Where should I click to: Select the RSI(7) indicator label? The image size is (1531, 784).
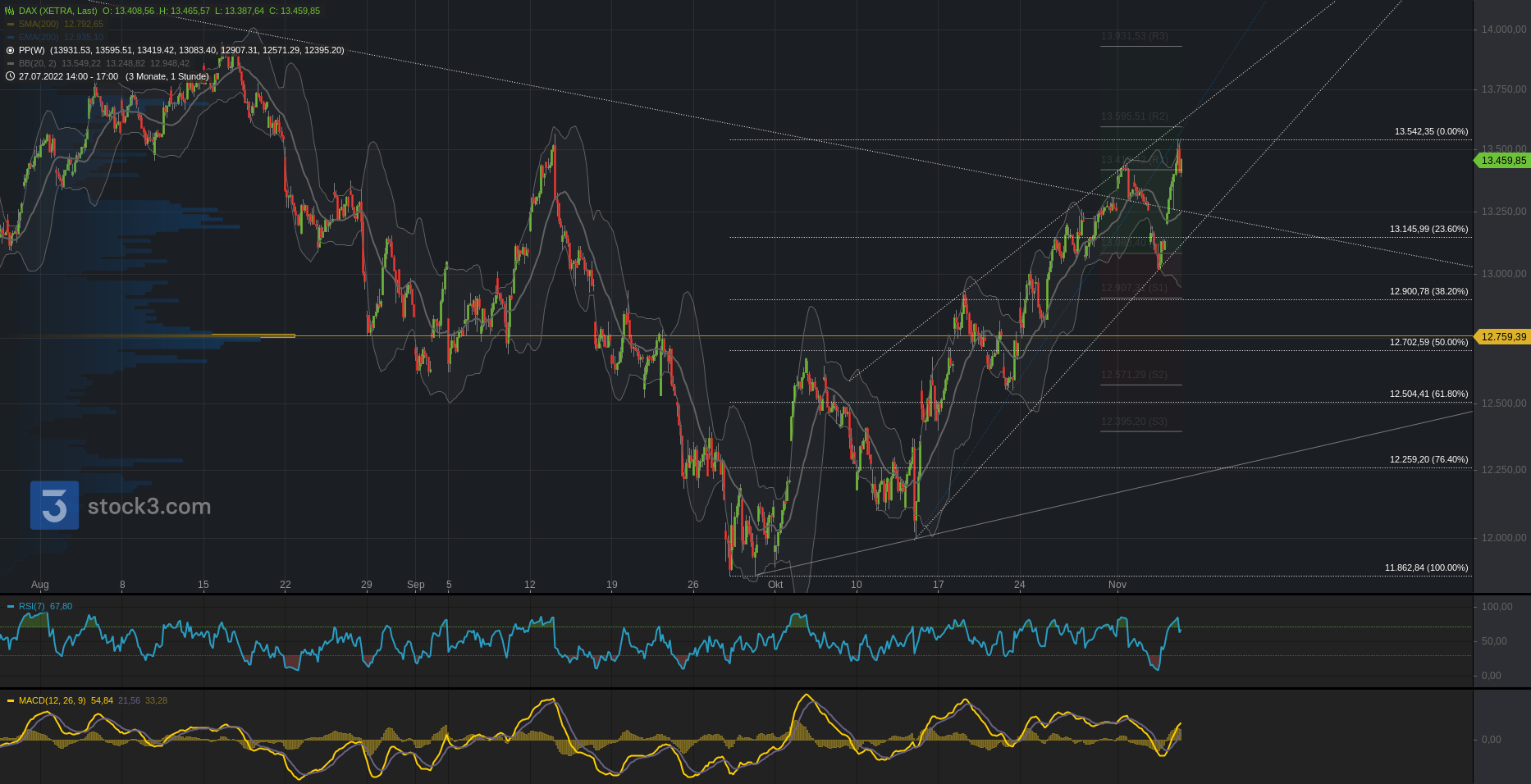[x=32, y=606]
